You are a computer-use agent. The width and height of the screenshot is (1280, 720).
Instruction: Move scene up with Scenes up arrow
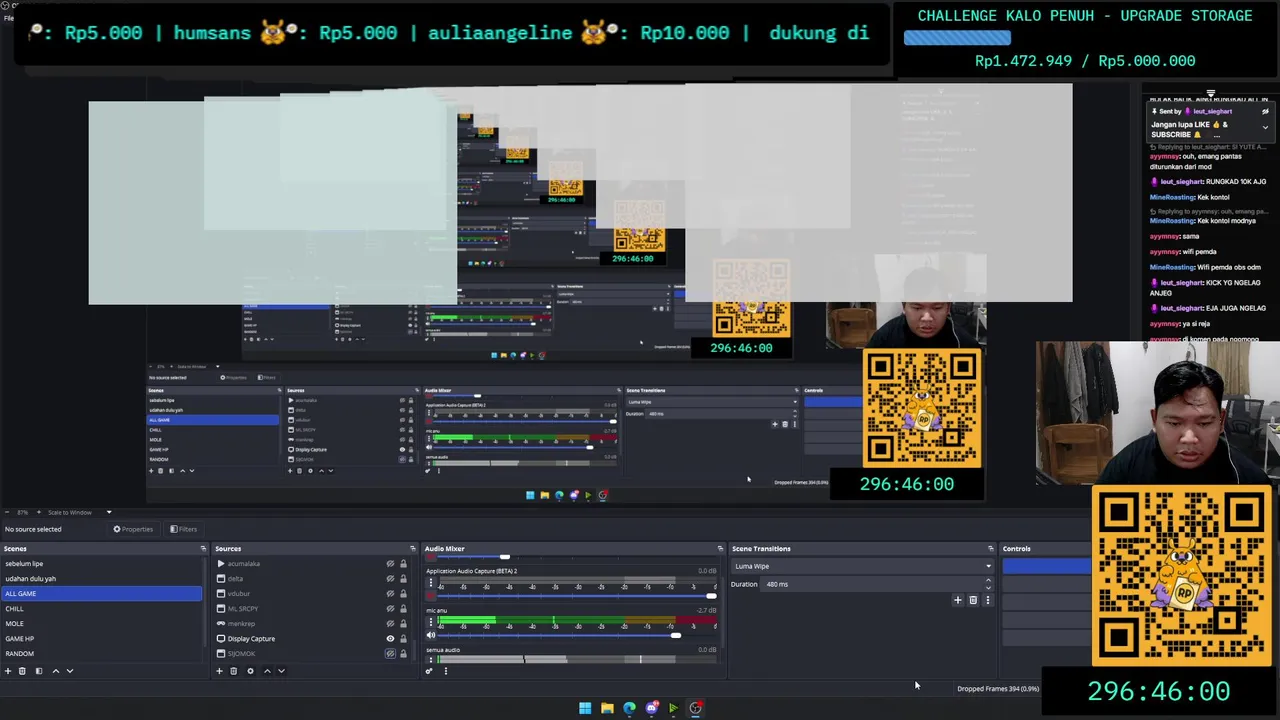pos(56,671)
